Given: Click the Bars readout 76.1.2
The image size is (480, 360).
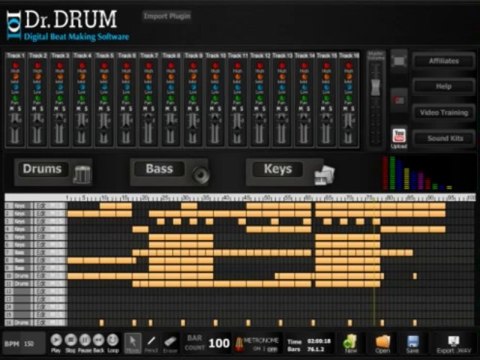Looking at the screenshot, I should point(317,349).
